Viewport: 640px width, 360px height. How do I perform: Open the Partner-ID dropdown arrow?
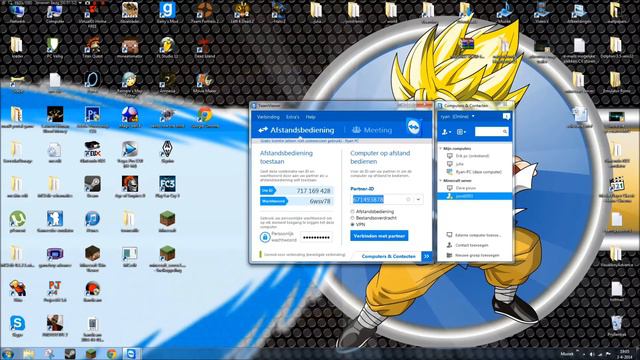coord(418,199)
